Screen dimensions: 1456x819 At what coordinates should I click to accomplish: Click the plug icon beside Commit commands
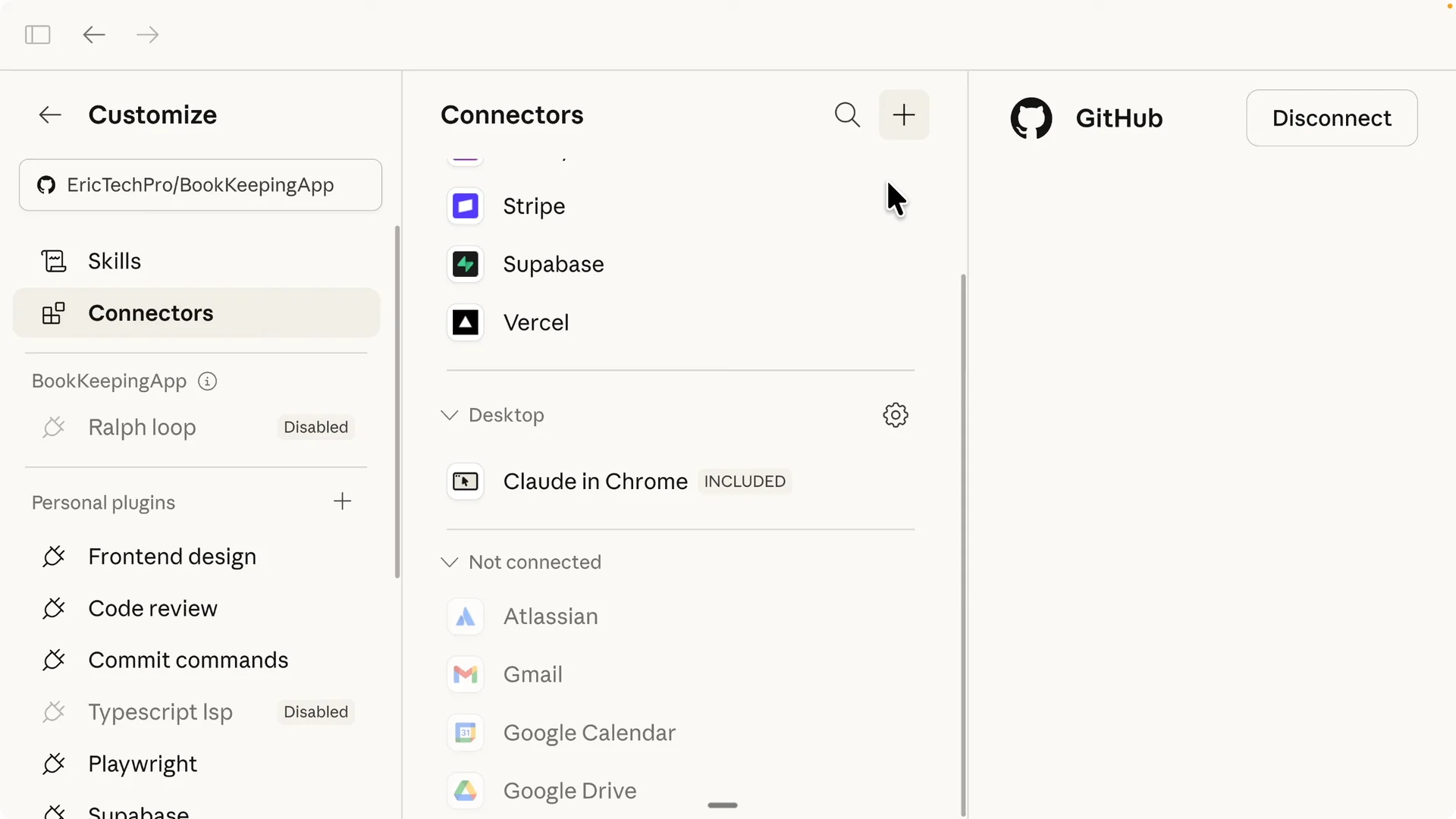point(54,660)
